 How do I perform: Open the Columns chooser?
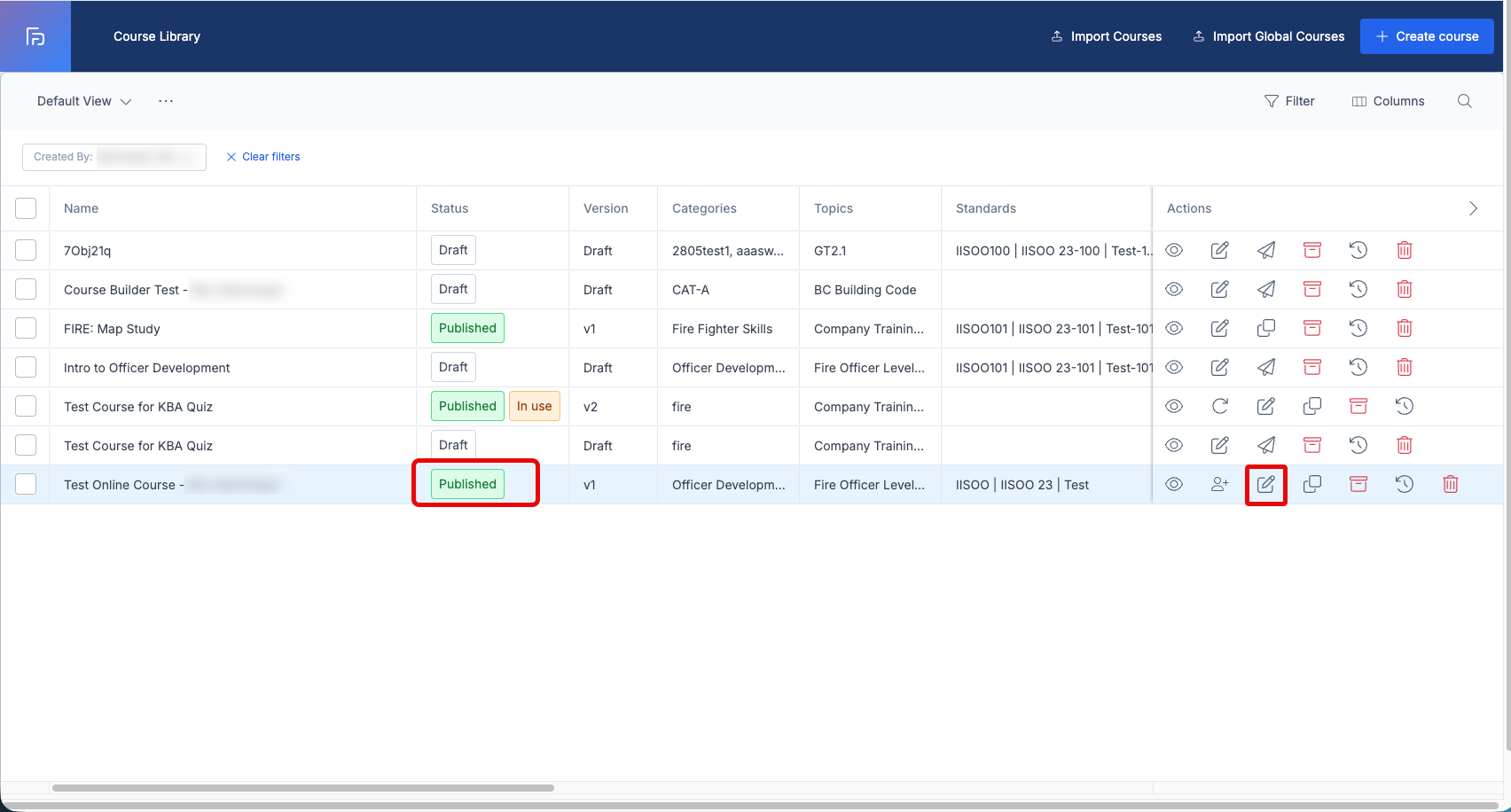pos(1388,101)
